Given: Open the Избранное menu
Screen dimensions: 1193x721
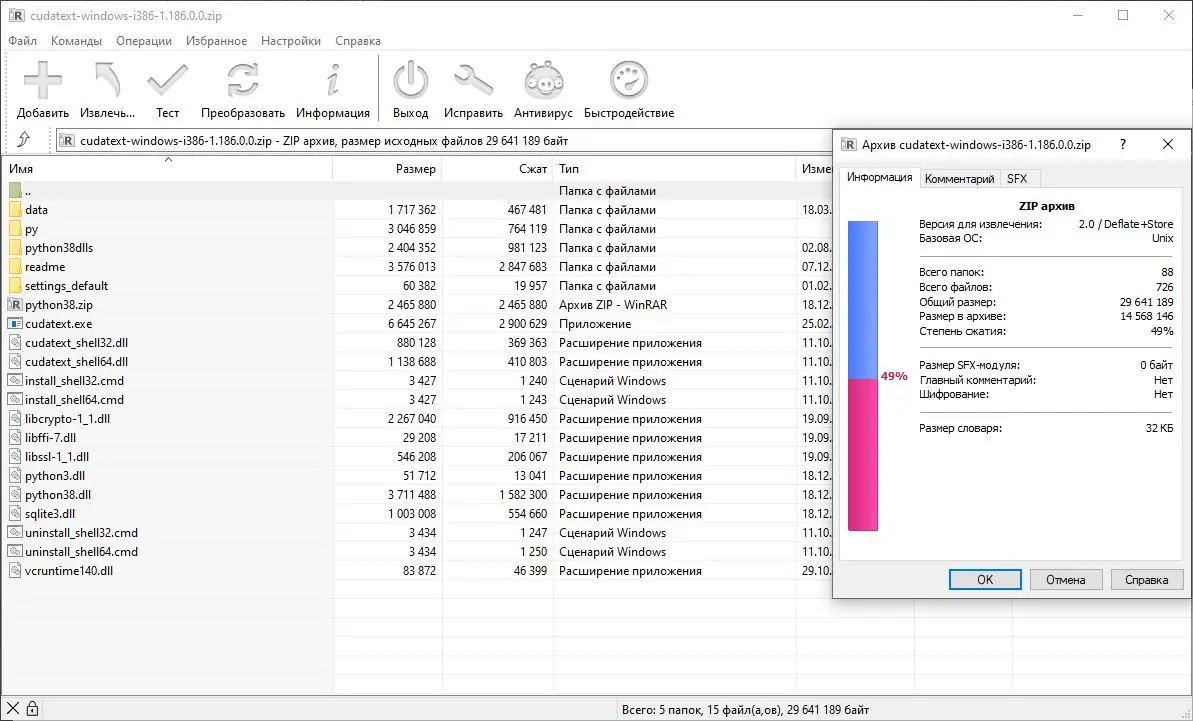Looking at the screenshot, I should click(216, 41).
